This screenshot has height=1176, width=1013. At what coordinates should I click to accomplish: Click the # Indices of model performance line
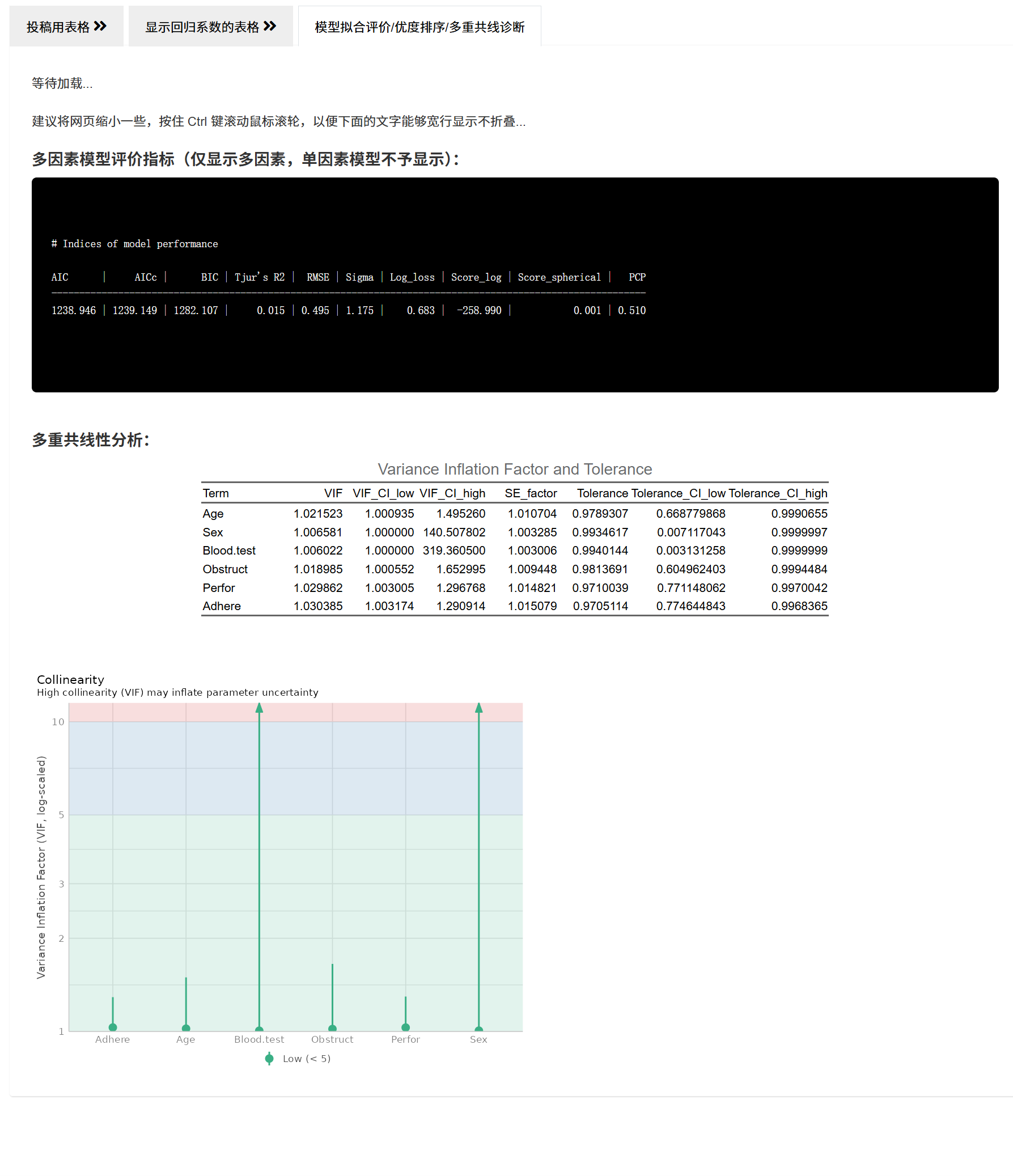click(134, 243)
